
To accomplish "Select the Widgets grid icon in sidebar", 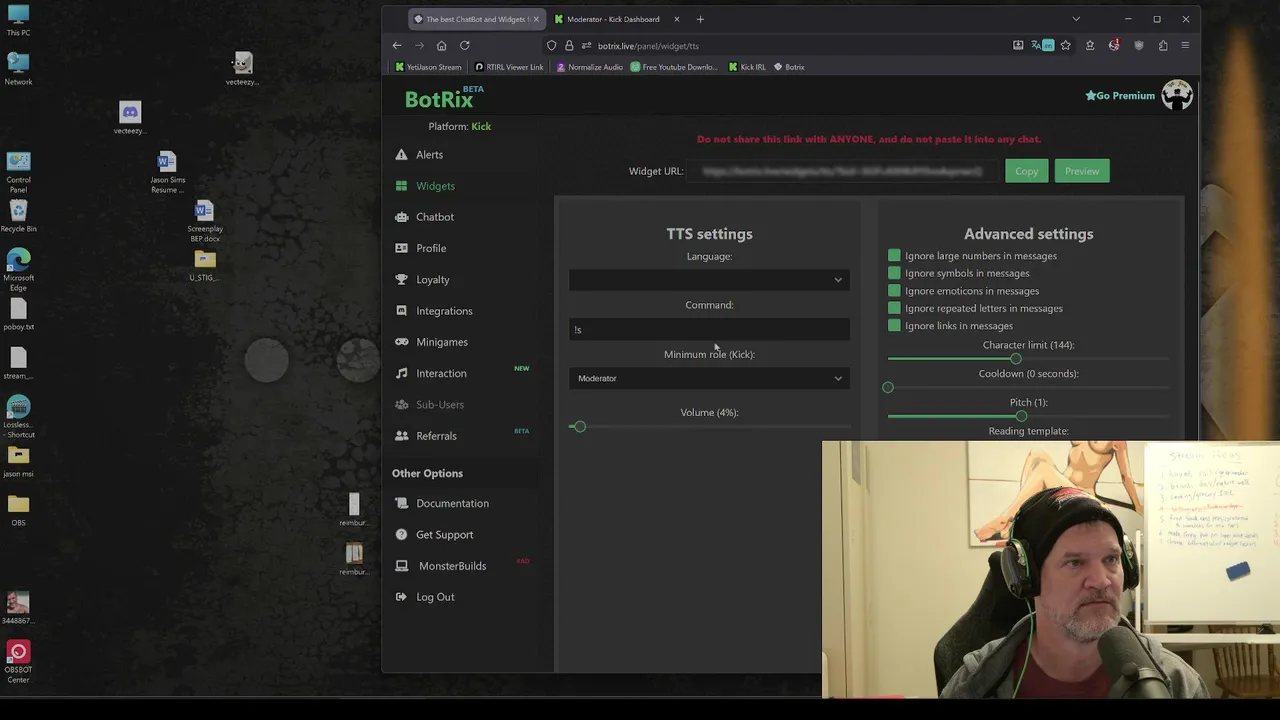I will click(401, 186).
